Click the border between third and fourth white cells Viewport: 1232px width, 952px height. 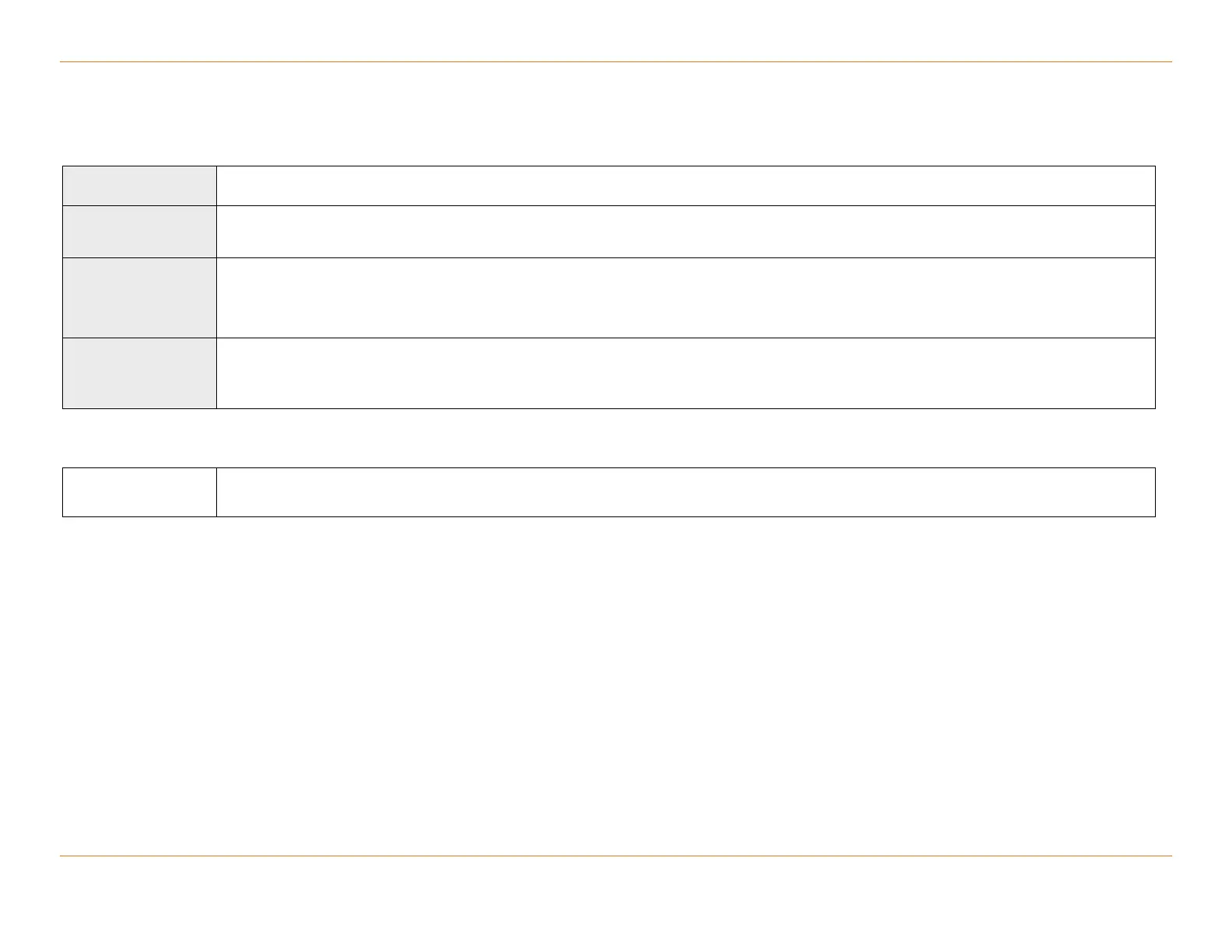(x=685, y=338)
